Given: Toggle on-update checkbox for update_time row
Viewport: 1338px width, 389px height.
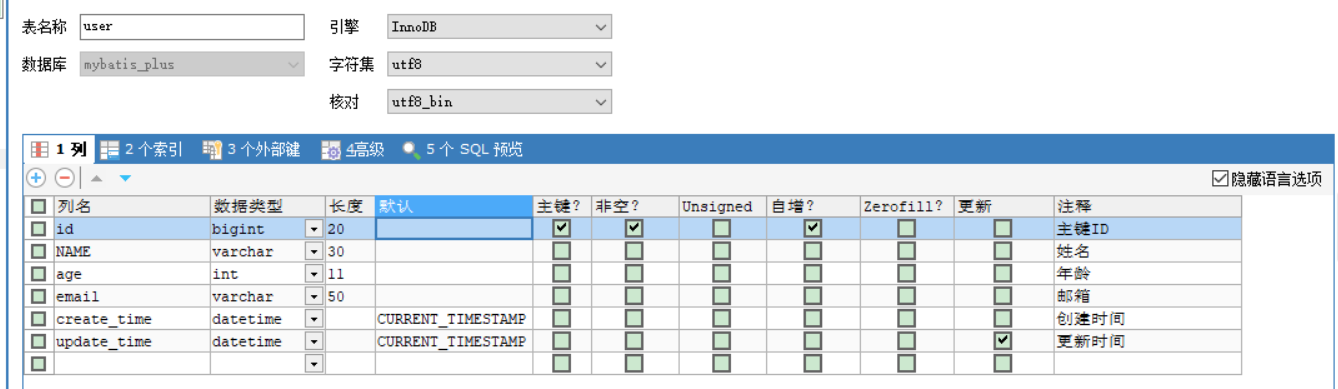Looking at the screenshot, I should pos(1003,341).
